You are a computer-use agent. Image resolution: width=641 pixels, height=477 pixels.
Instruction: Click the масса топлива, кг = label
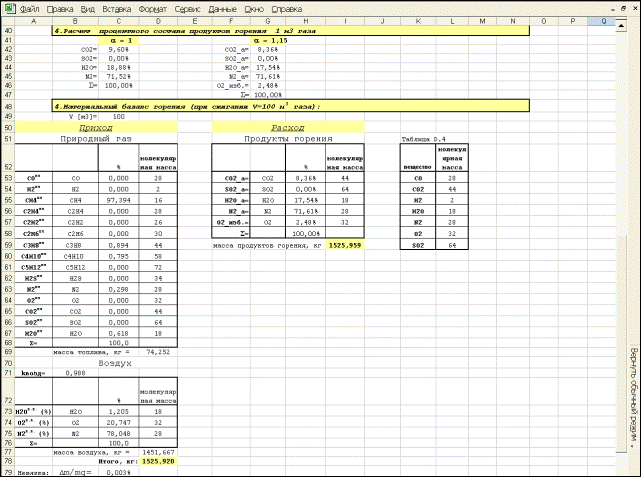tap(91, 352)
